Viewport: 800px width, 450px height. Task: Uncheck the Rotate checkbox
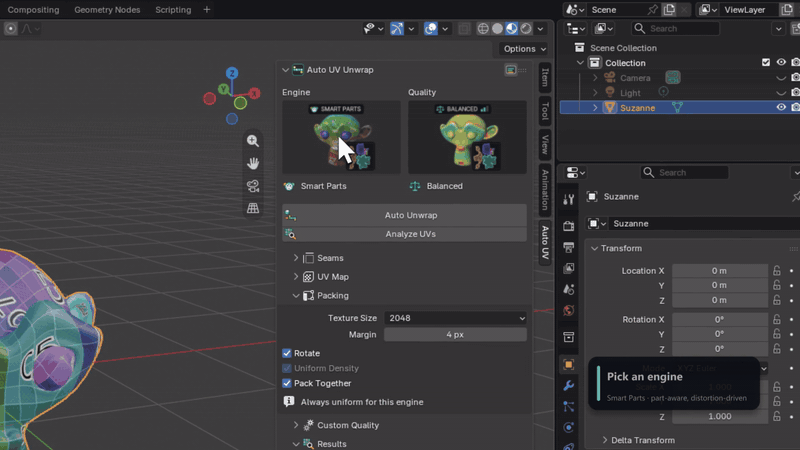[287, 353]
